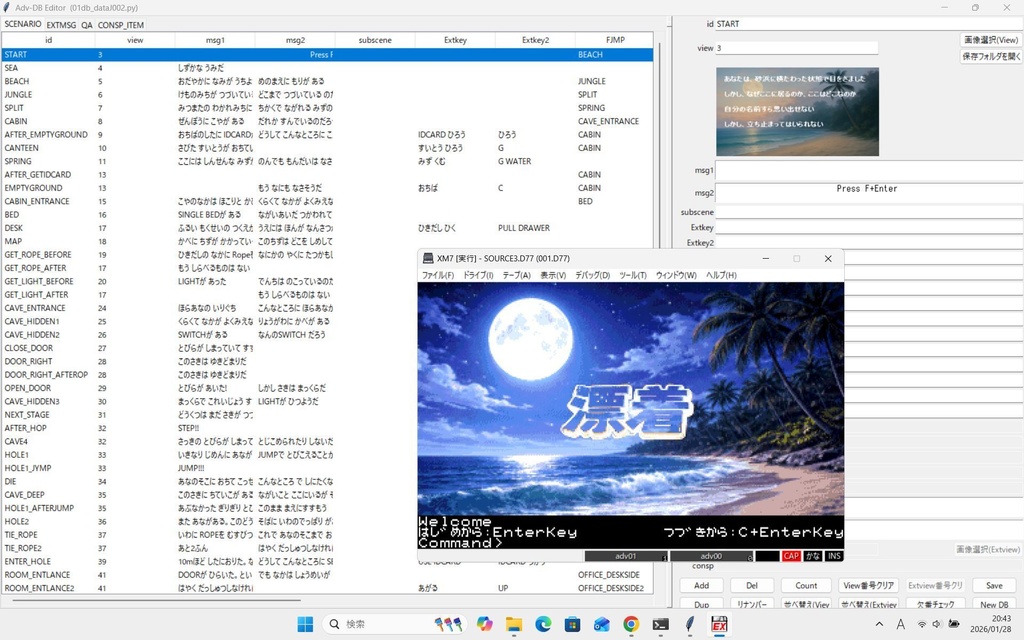Click the 欠番チェック button
Screen dimensions: 1024x640
pyautogui.click(x=935, y=604)
